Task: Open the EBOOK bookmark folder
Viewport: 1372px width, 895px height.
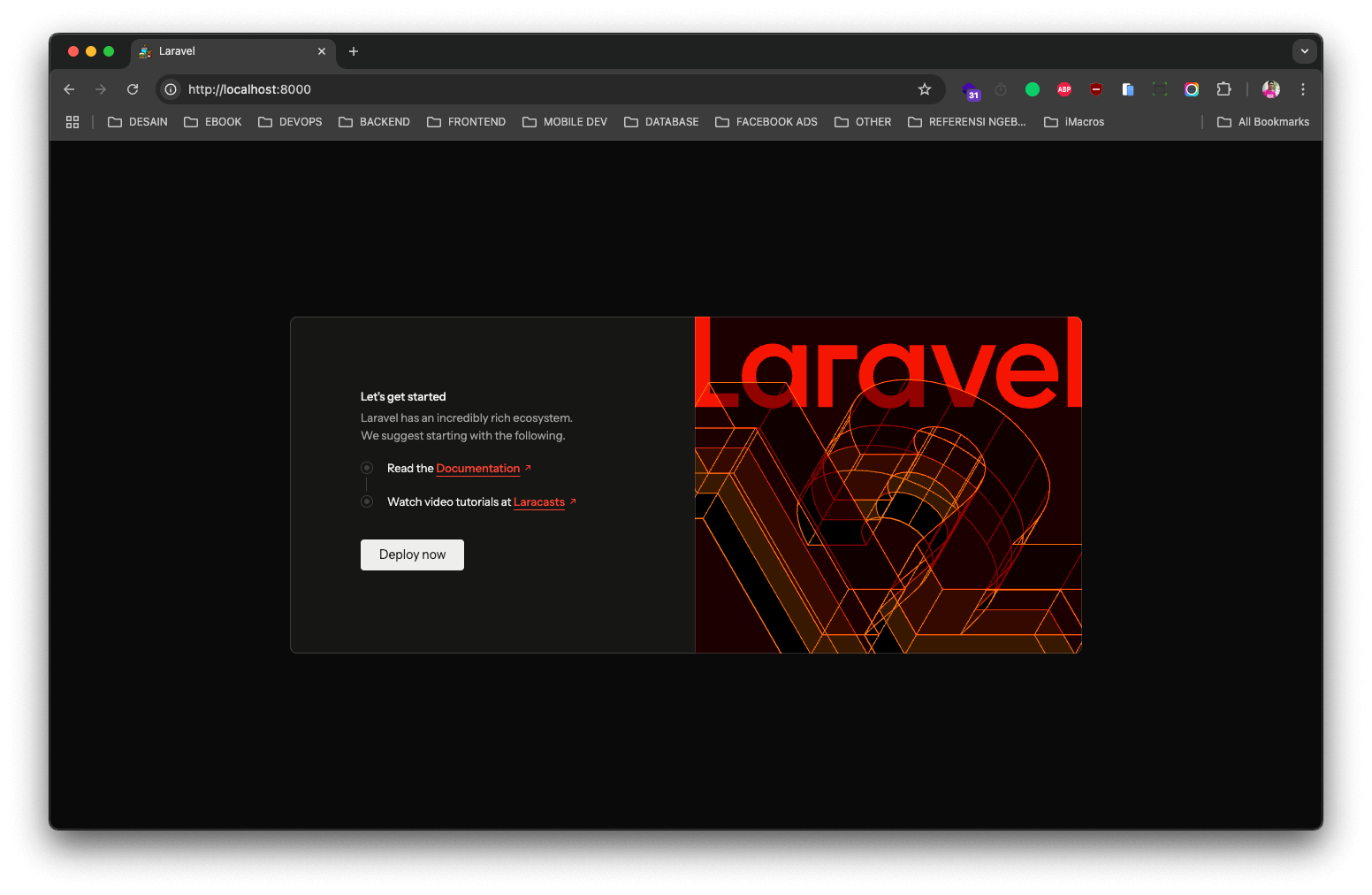Action: [213, 122]
